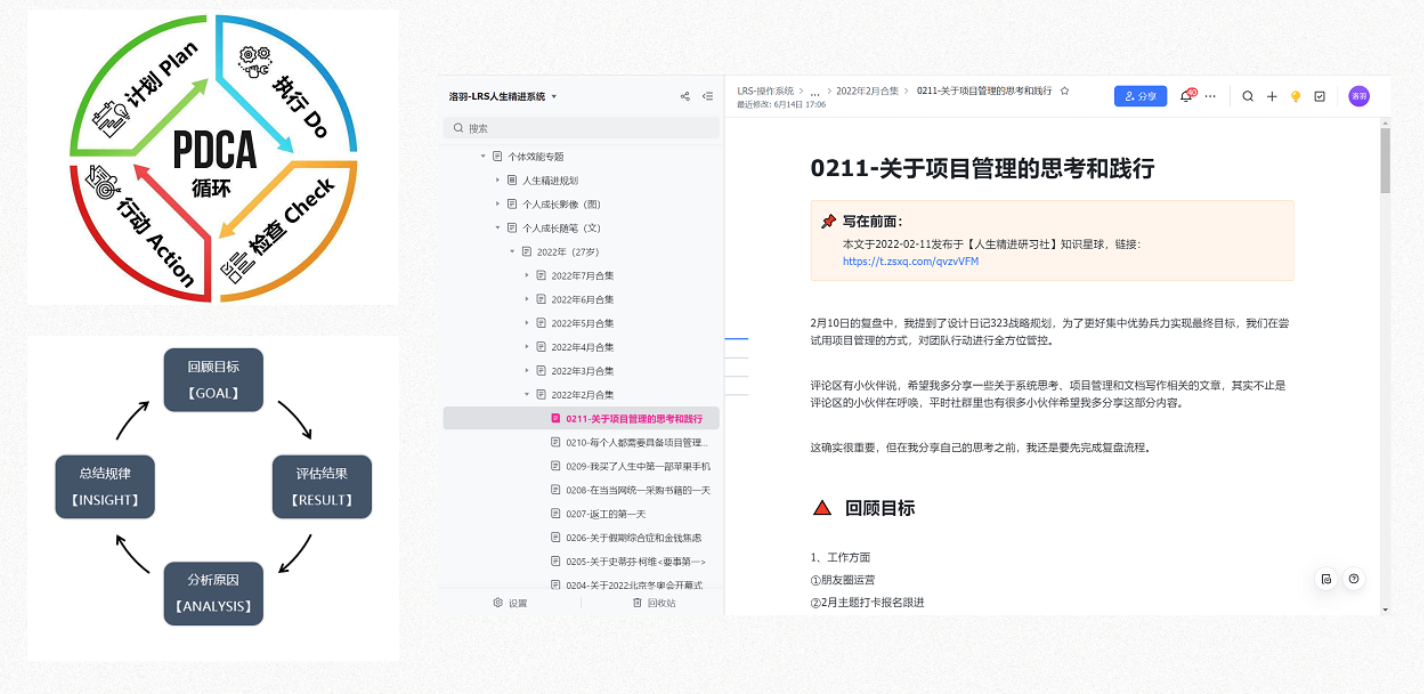Click the sidebar 搜索 search field

pyautogui.click(x=581, y=128)
